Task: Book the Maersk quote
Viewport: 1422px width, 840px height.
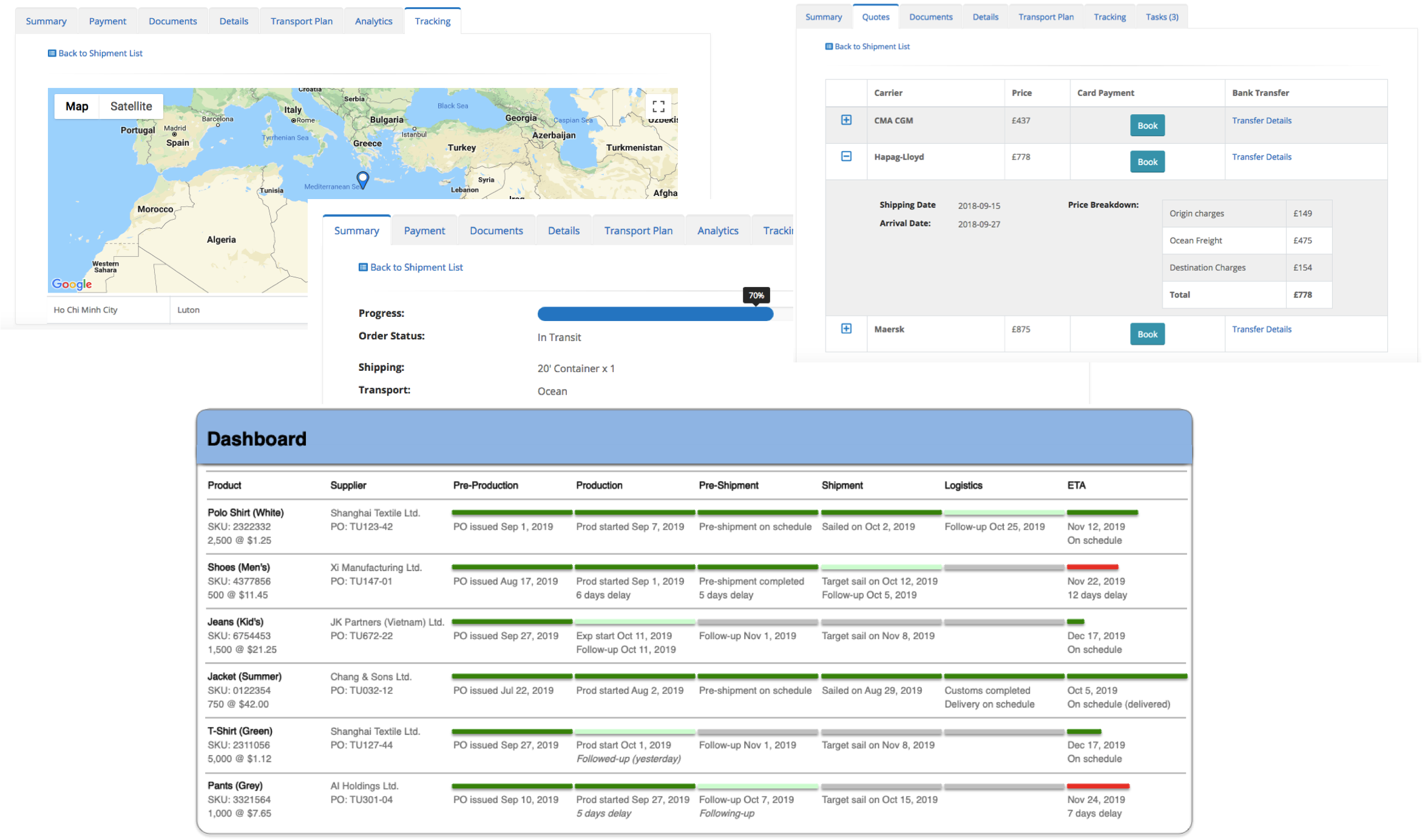Action: [x=1147, y=334]
